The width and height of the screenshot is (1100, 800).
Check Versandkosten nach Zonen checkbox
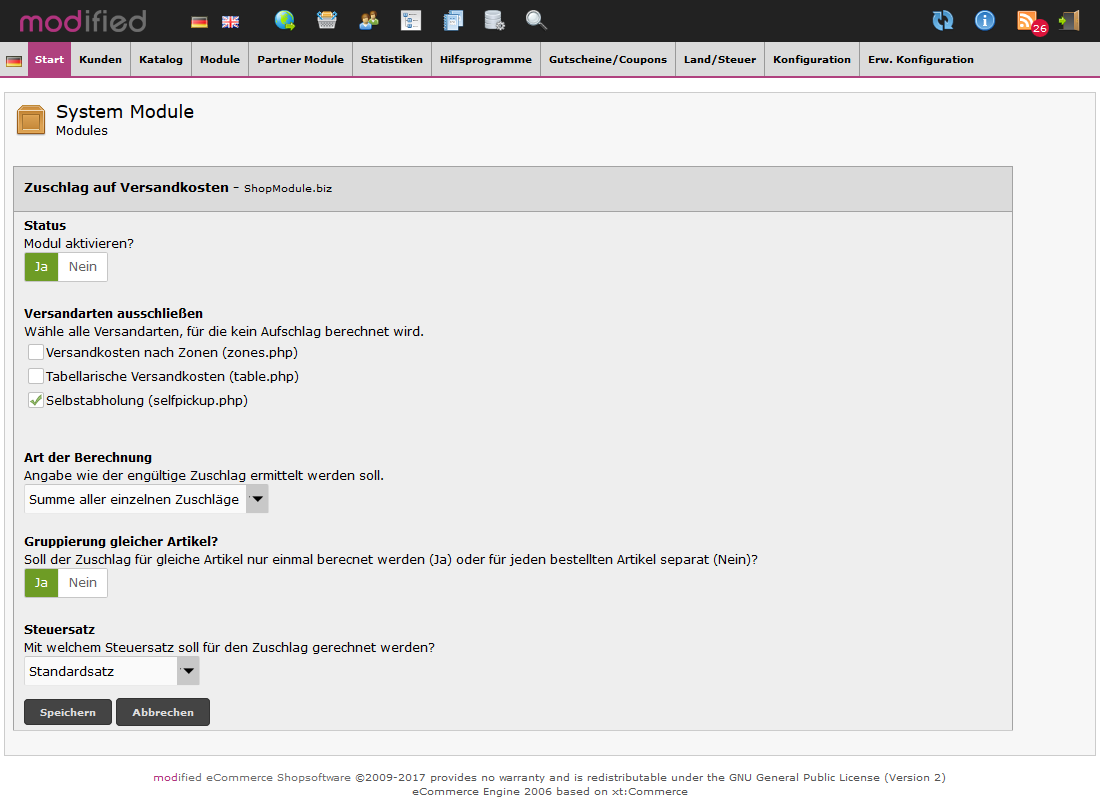pos(36,352)
